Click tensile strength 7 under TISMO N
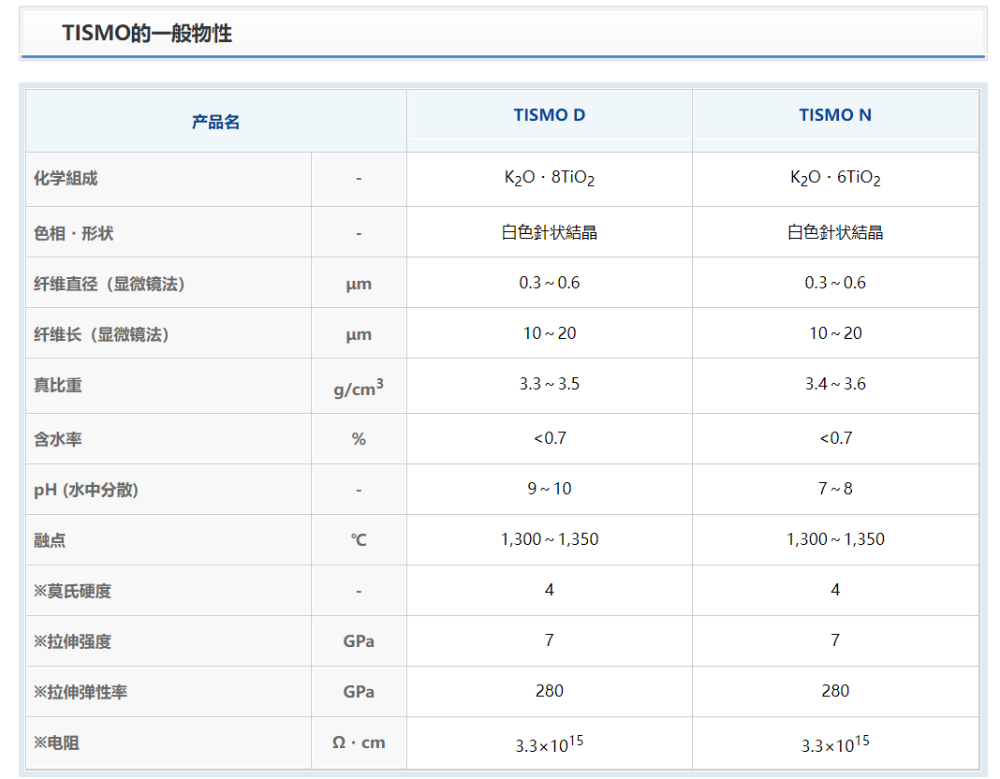Viewport: 1000px width, 779px height. [835, 640]
